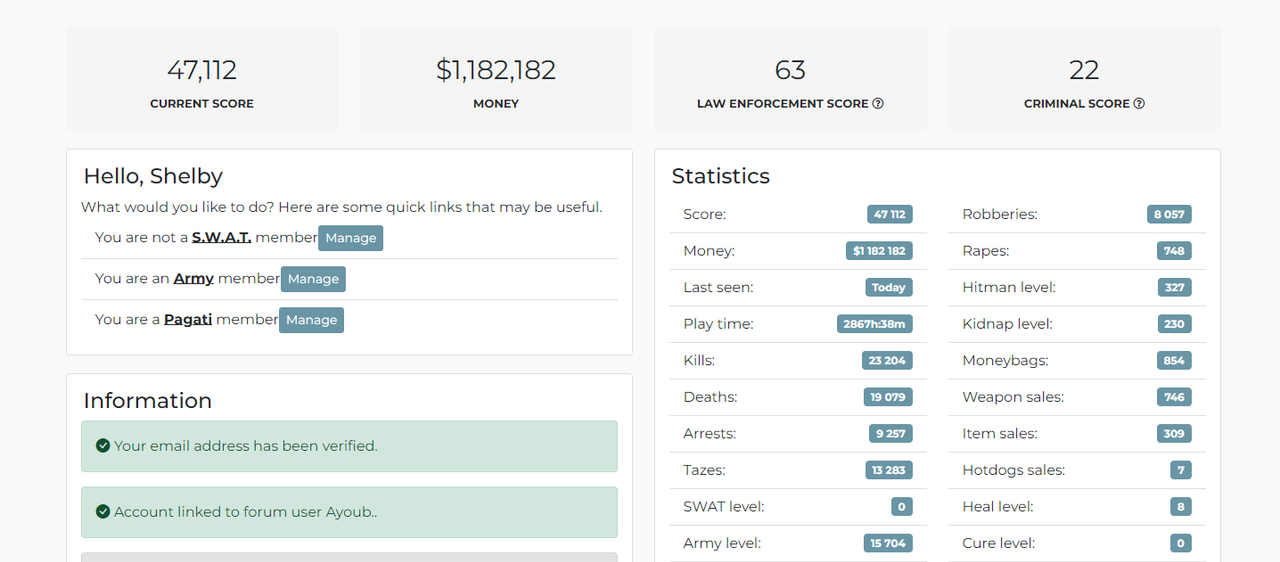Click the Play time badge 2867h:38m
This screenshot has width=1280, height=562.
(x=874, y=324)
